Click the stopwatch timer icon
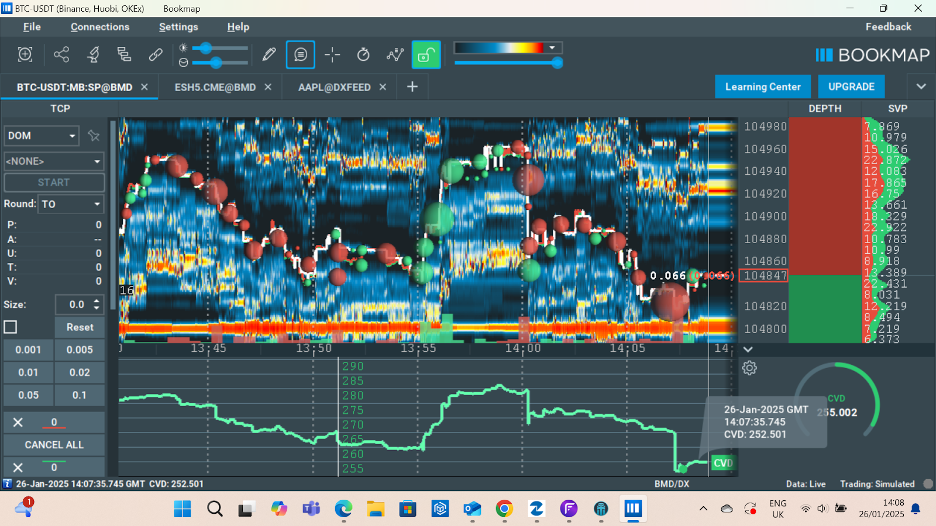Viewport: 936px width, 526px height. (x=363, y=54)
